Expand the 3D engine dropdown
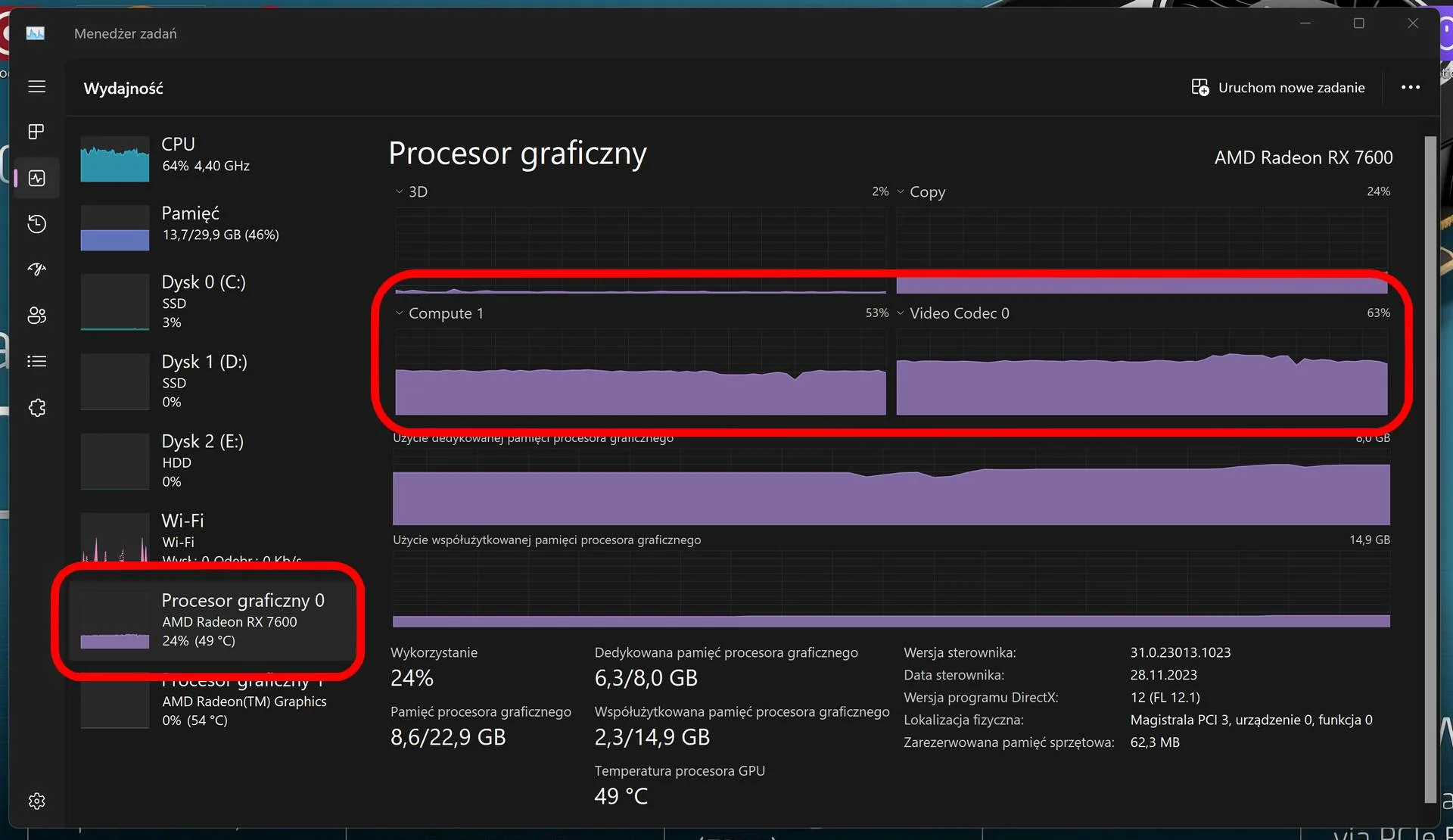The height and width of the screenshot is (840, 1453). click(412, 192)
